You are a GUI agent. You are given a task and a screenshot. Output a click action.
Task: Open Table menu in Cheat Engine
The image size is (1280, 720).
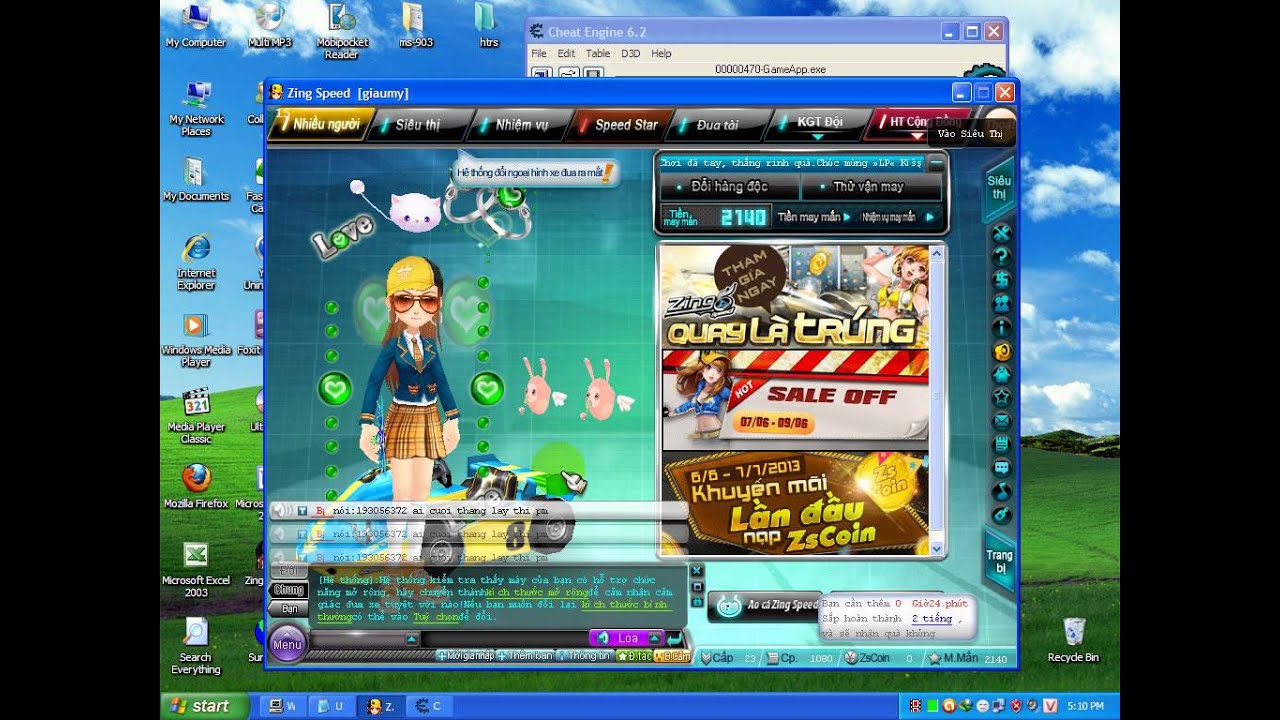pos(598,53)
